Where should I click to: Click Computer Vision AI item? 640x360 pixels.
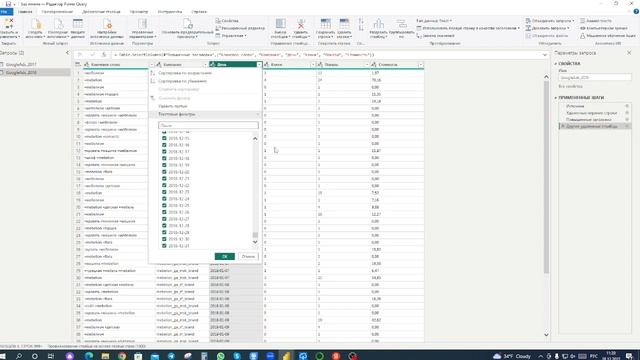[604, 28]
